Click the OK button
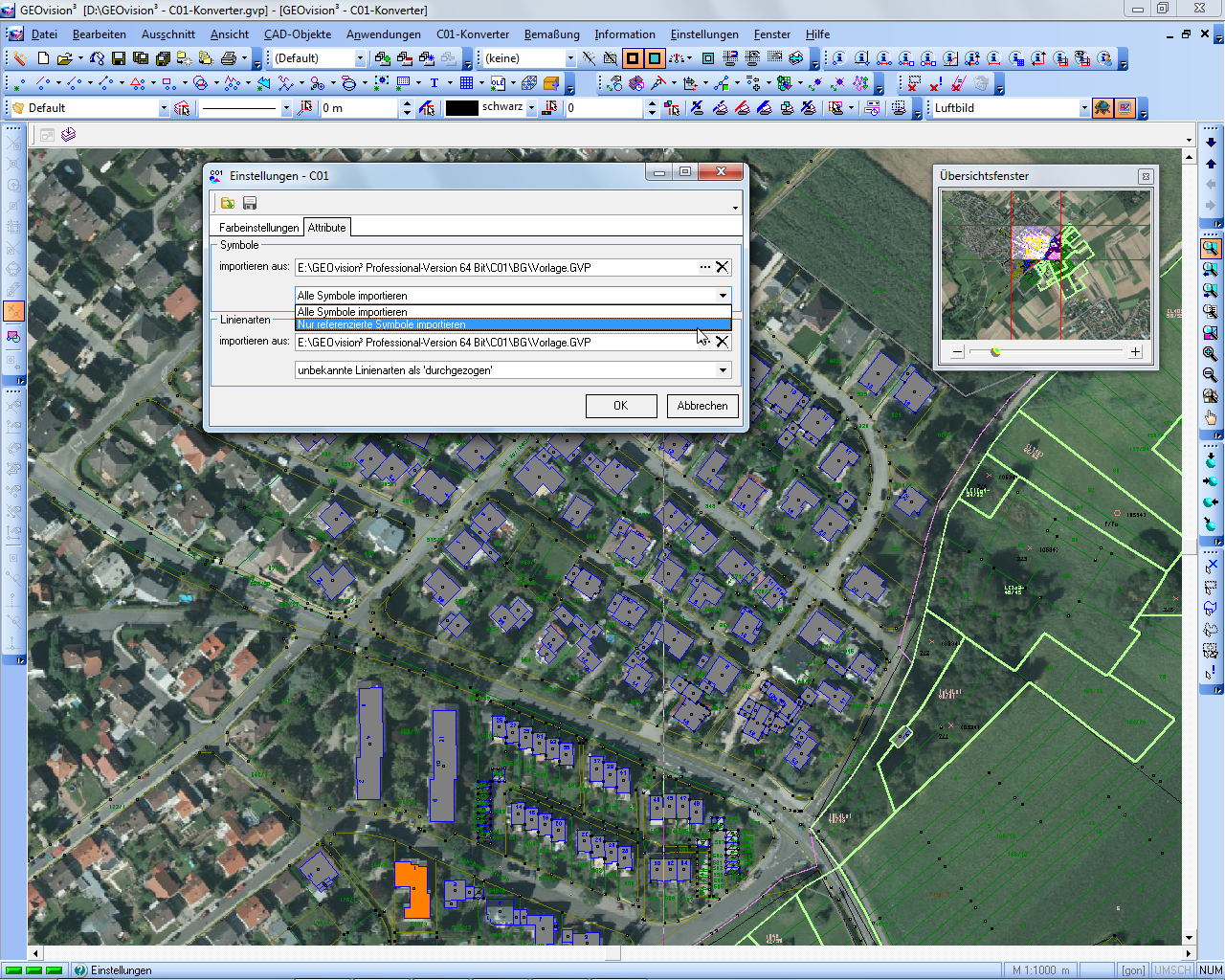 [621, 406]
